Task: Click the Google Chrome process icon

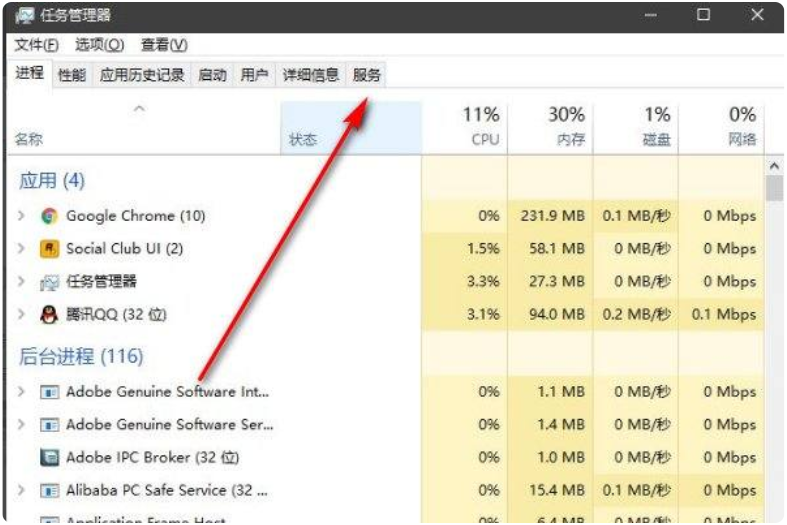Action: 49,216
